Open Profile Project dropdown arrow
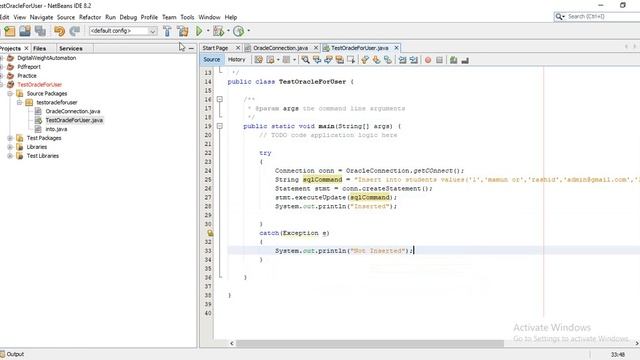This screenshot has height=360, width=640. [249, 31]
